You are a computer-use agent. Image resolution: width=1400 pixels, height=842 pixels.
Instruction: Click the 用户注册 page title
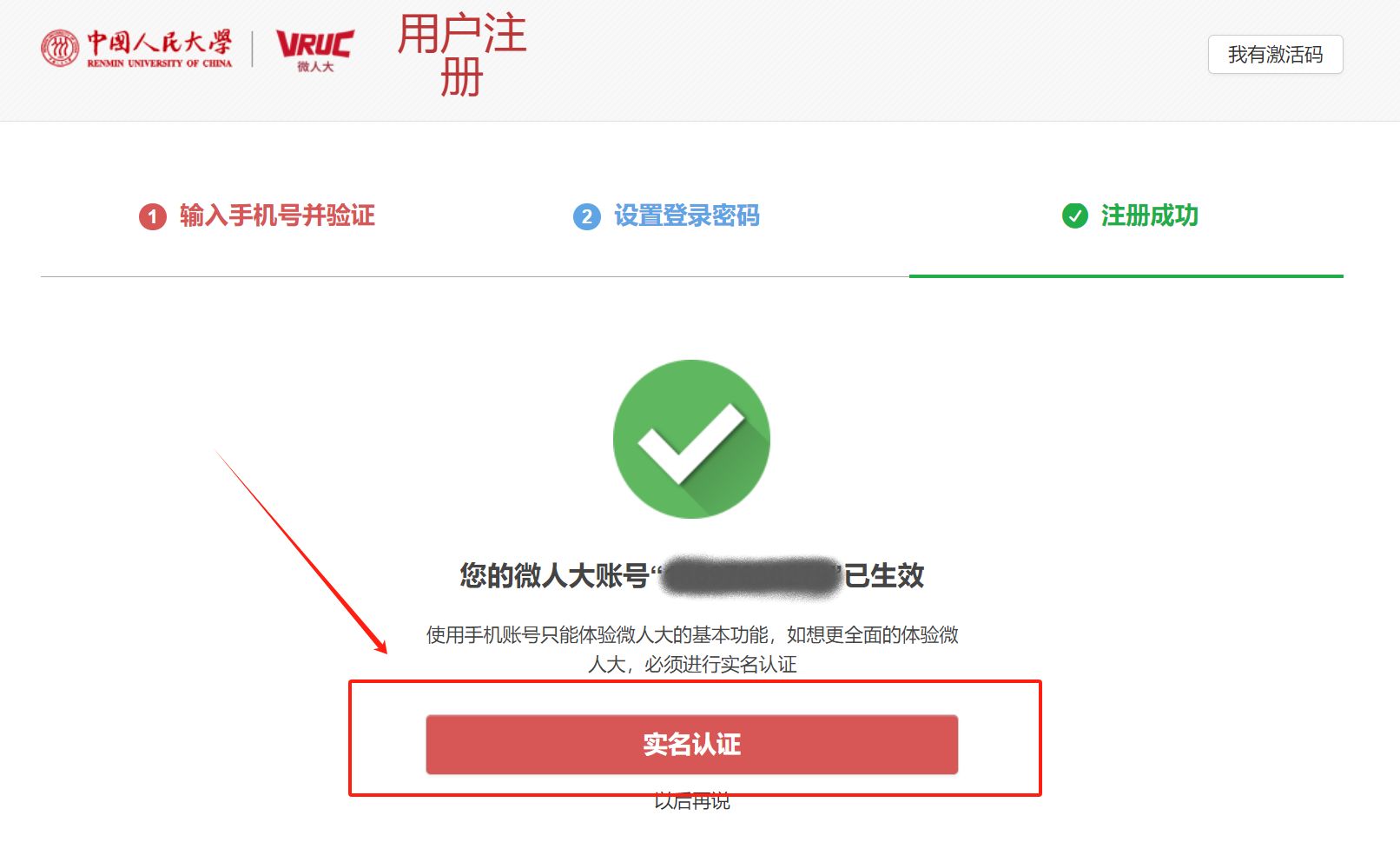pyautogui.click(x=462, y=56)
